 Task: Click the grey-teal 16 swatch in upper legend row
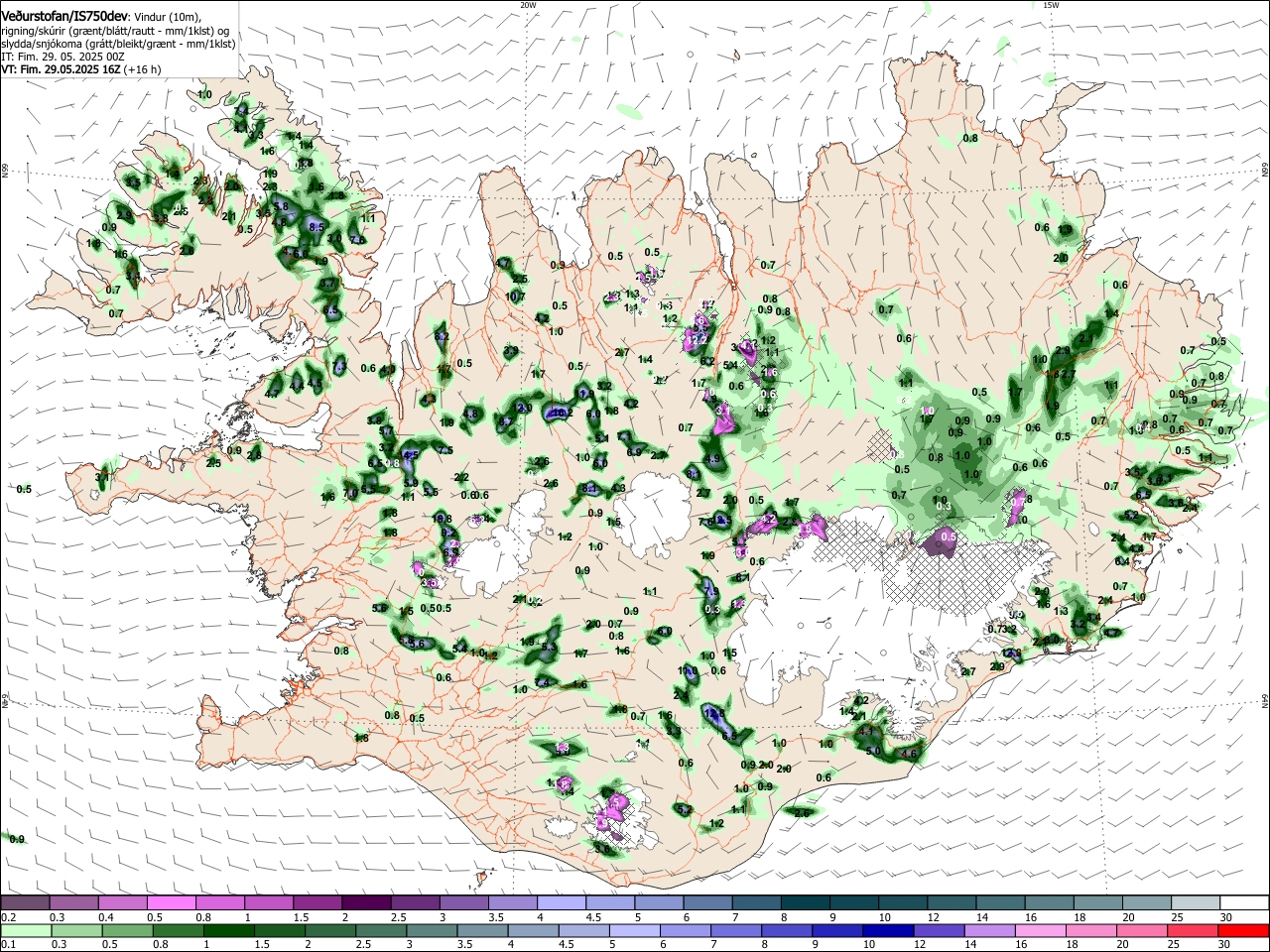coord(1050,902)
